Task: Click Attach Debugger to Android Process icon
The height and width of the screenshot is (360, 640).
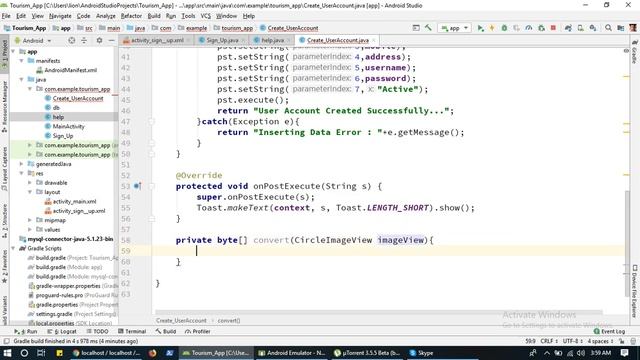Action: [x=541, y=28]
